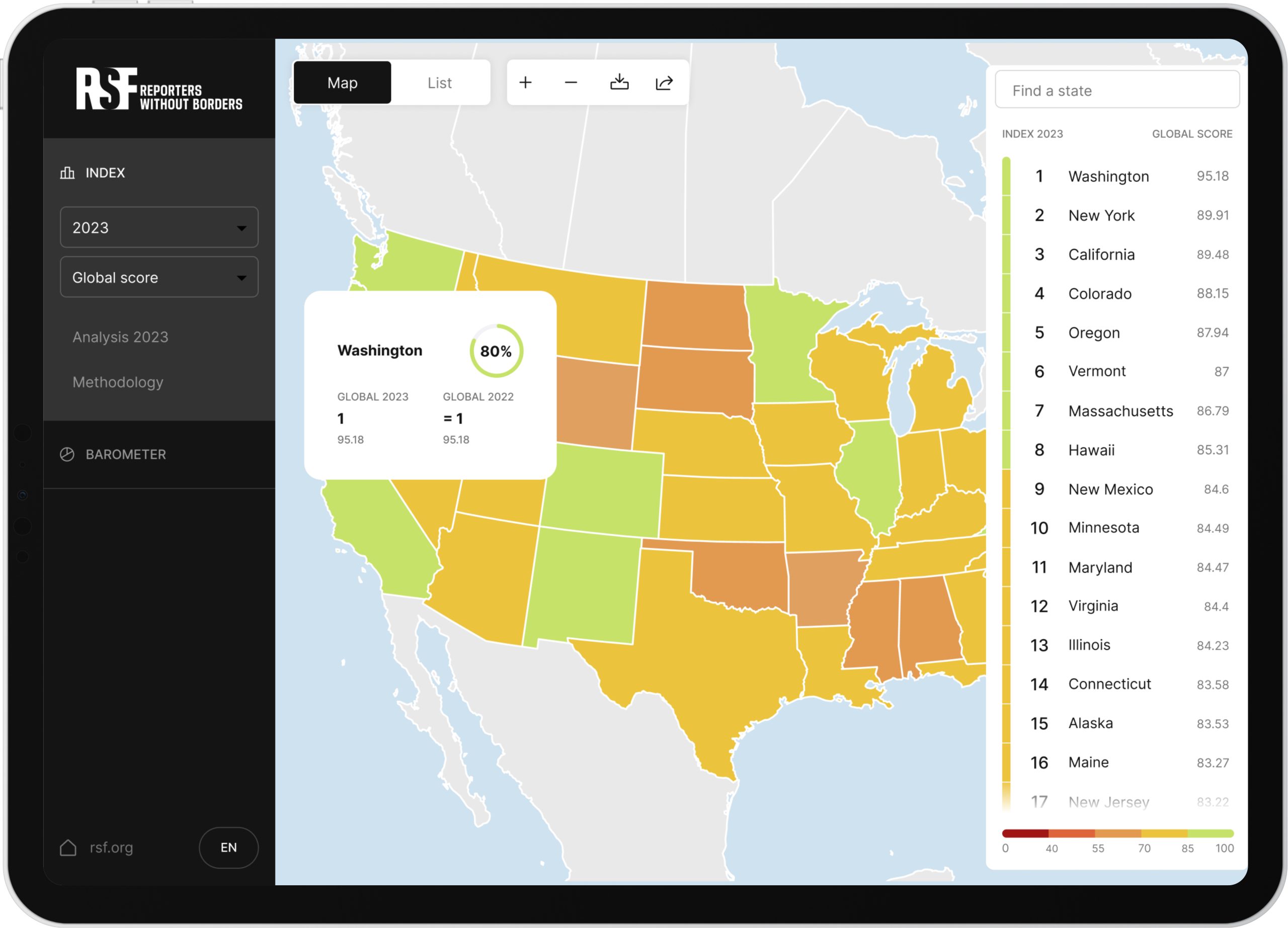Expand the Global score dropdown

pyautogui.click(x=159, y=278)
